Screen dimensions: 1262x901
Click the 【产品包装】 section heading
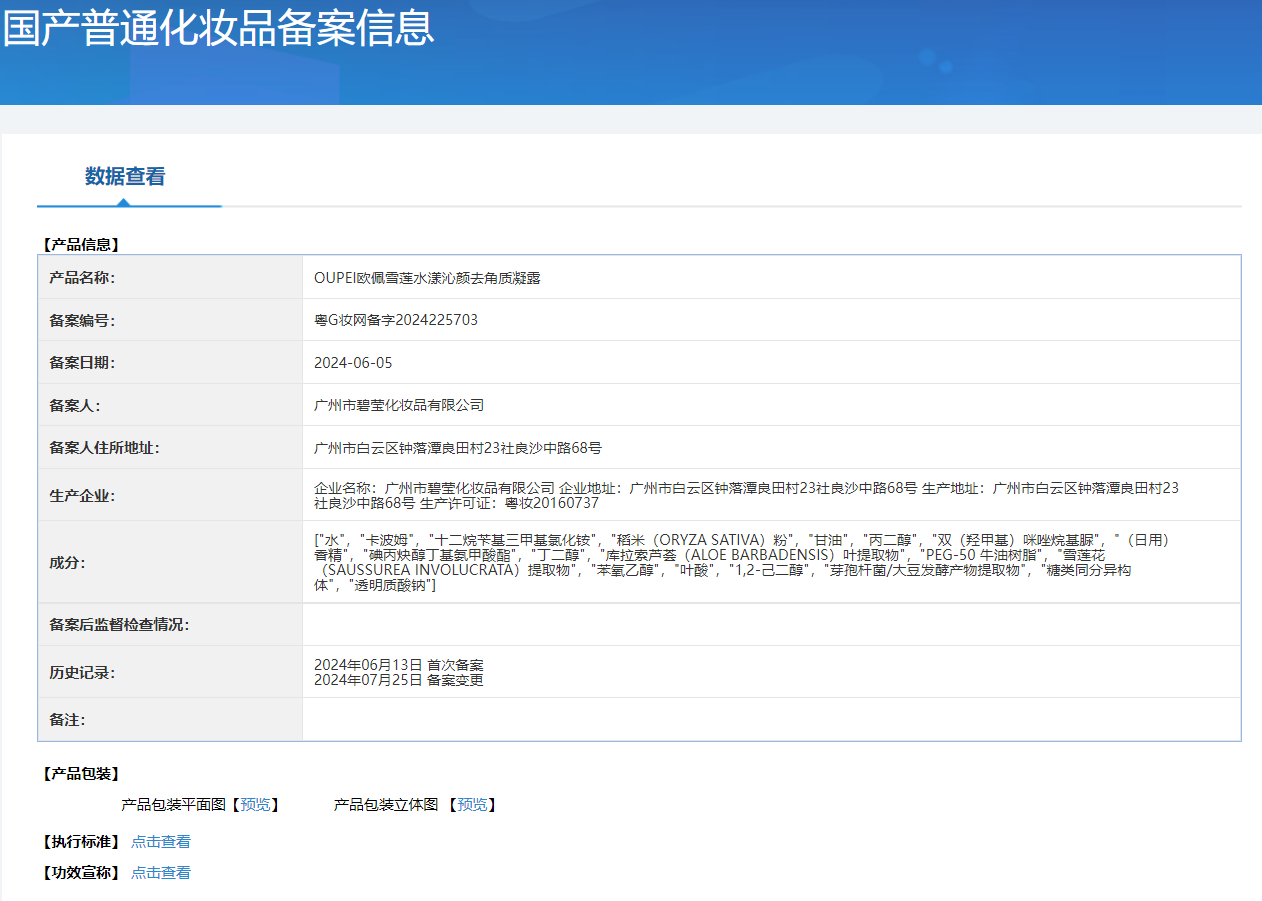click(81, 774)
